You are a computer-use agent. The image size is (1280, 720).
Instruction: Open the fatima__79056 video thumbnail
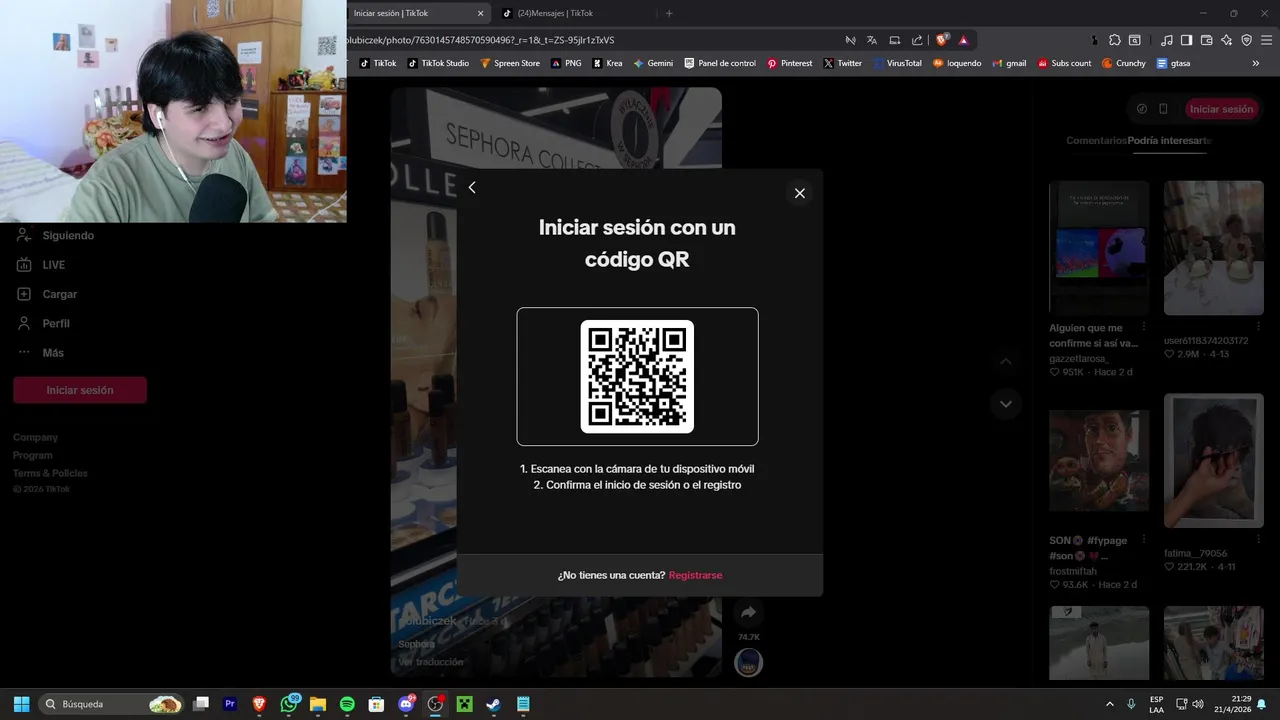click(1214, 461)
